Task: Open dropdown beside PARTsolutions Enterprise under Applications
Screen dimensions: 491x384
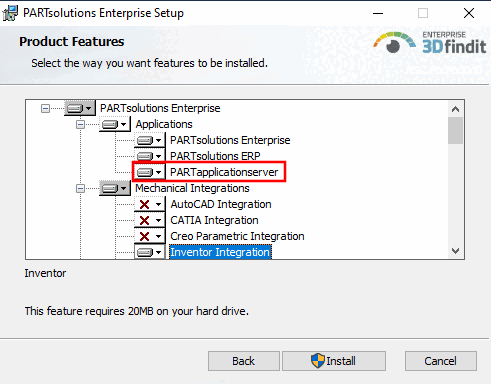Action: (150, 140)
